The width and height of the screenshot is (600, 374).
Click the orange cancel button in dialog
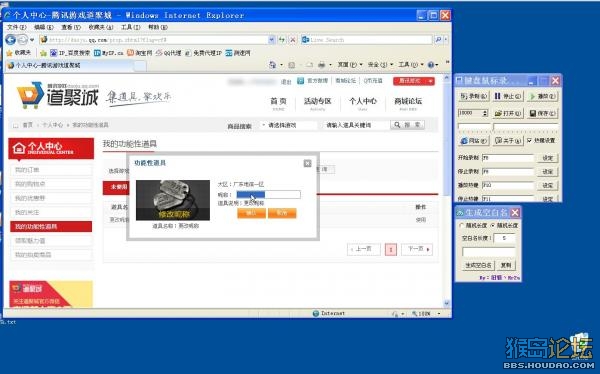tap(282, 213)
